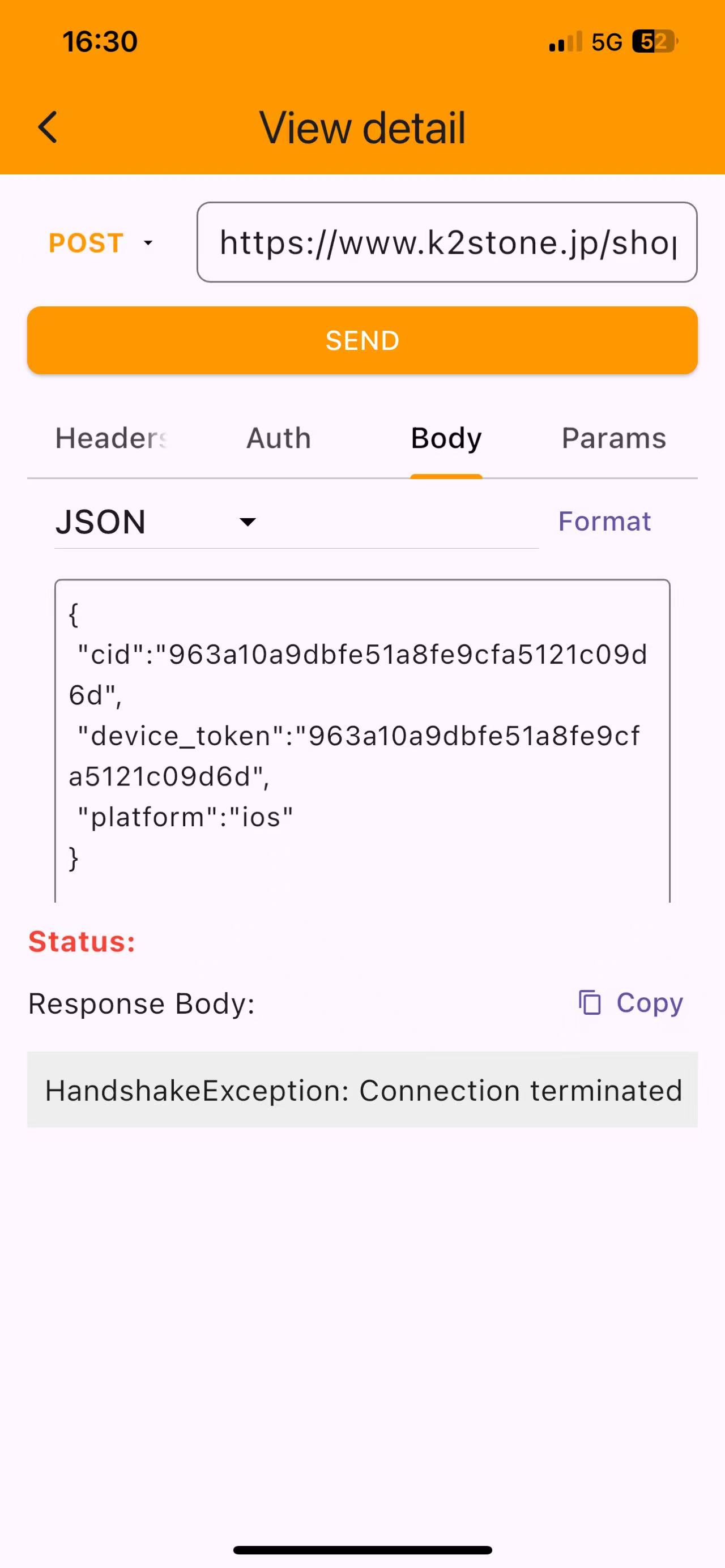Screen dimensions: 725x1568
Task: Tap the home indicator bar
Action: point(362,1550)
